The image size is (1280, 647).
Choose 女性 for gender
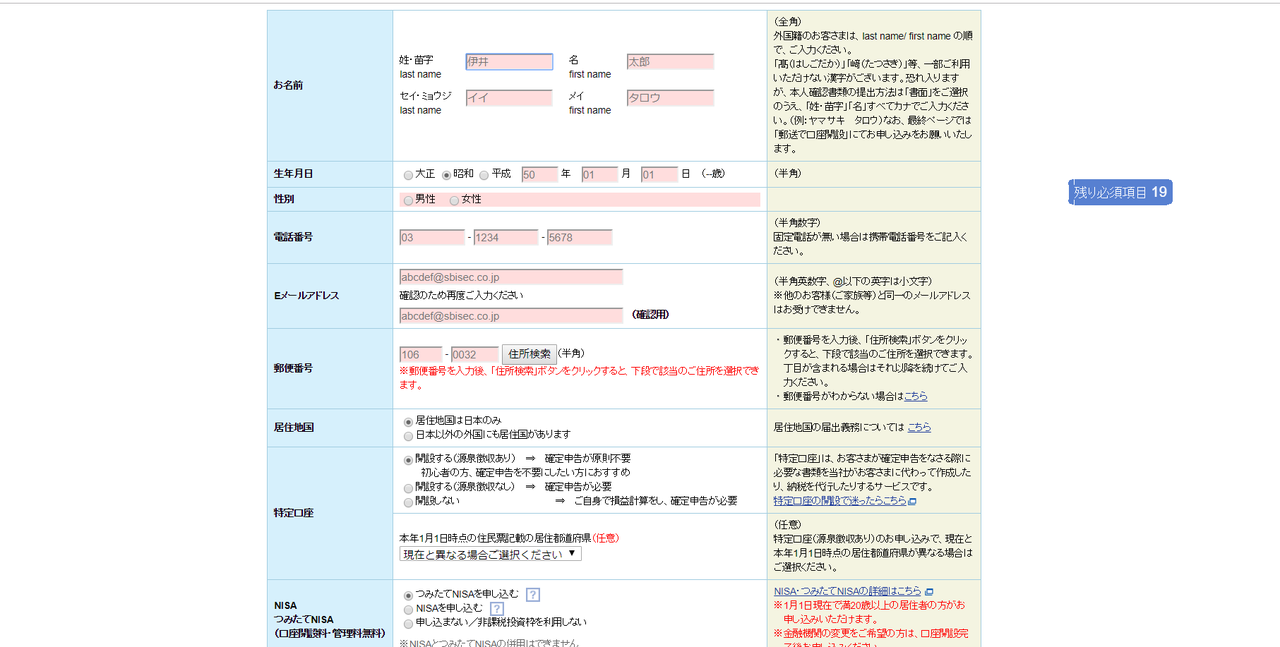pyautogui.click(x=454, y=200)
